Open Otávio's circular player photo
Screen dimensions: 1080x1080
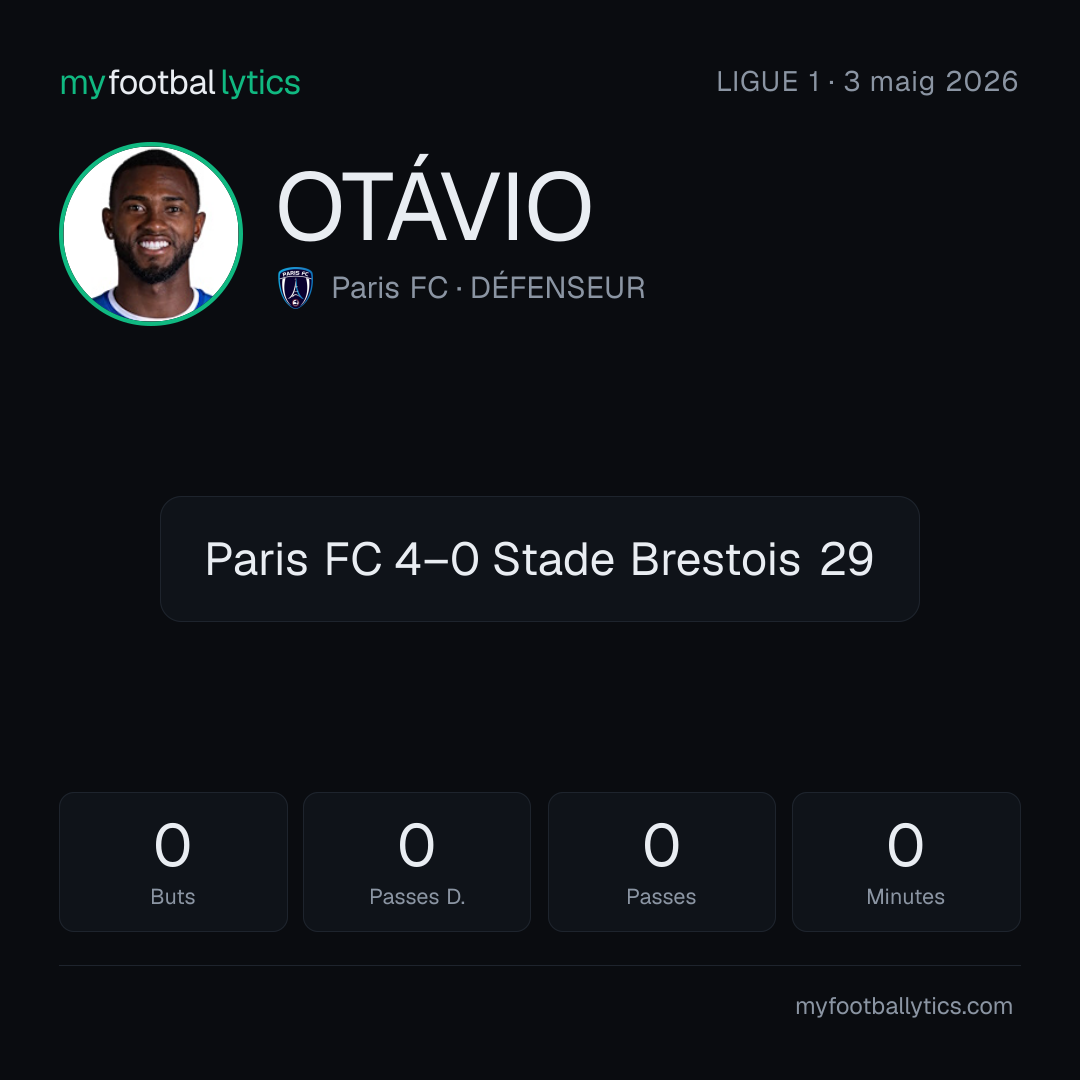151,233
